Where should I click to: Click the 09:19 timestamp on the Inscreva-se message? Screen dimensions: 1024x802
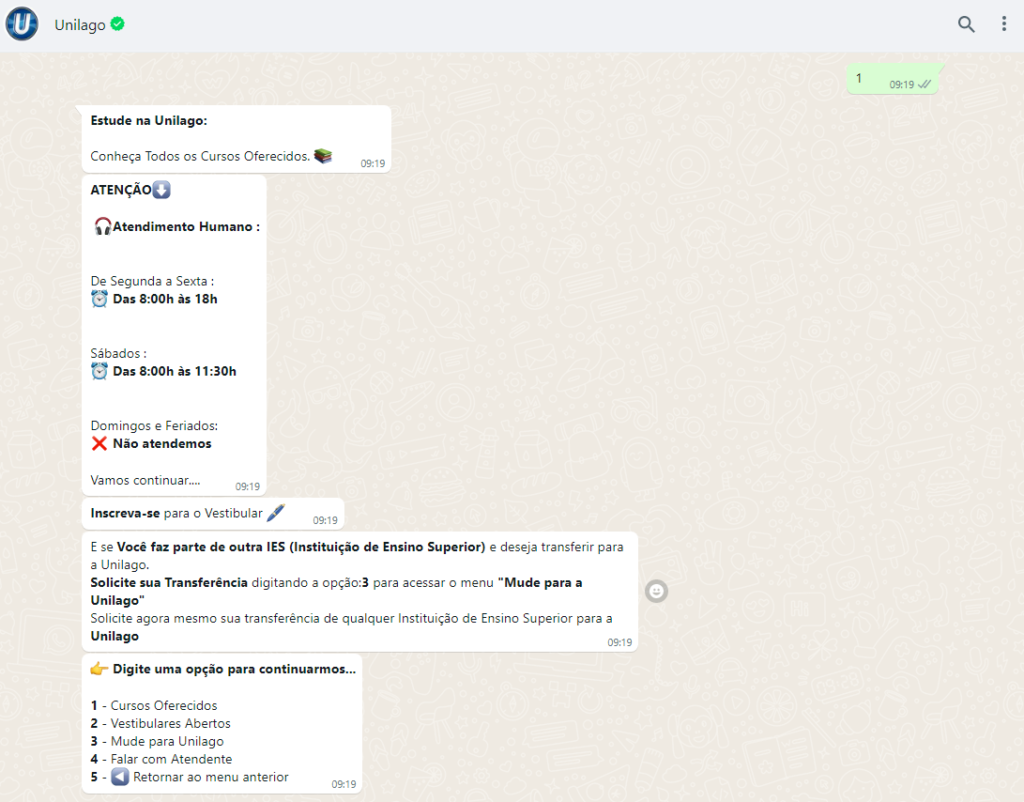coord(325,521)
